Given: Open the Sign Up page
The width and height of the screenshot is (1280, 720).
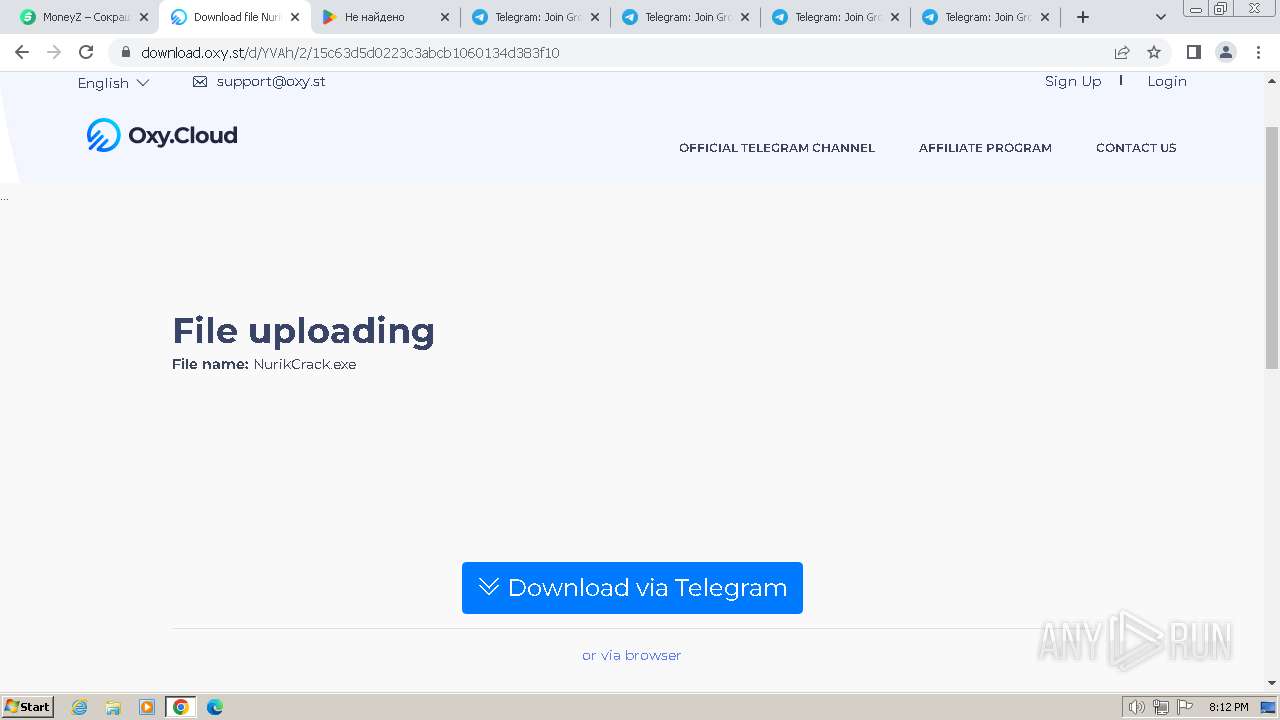Looking at the screenshot, I should pyautogui.click(x=1073, y=81).
